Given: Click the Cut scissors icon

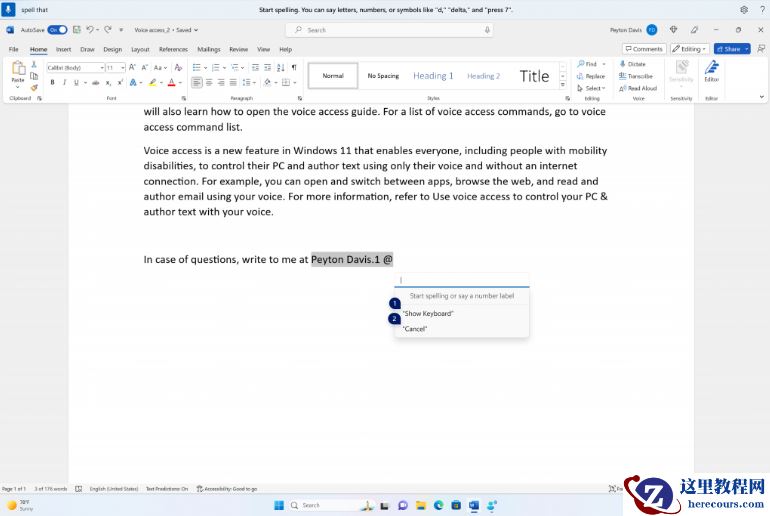Looking at the screenshot, I should pyautogui.click(x=34, y=64).
